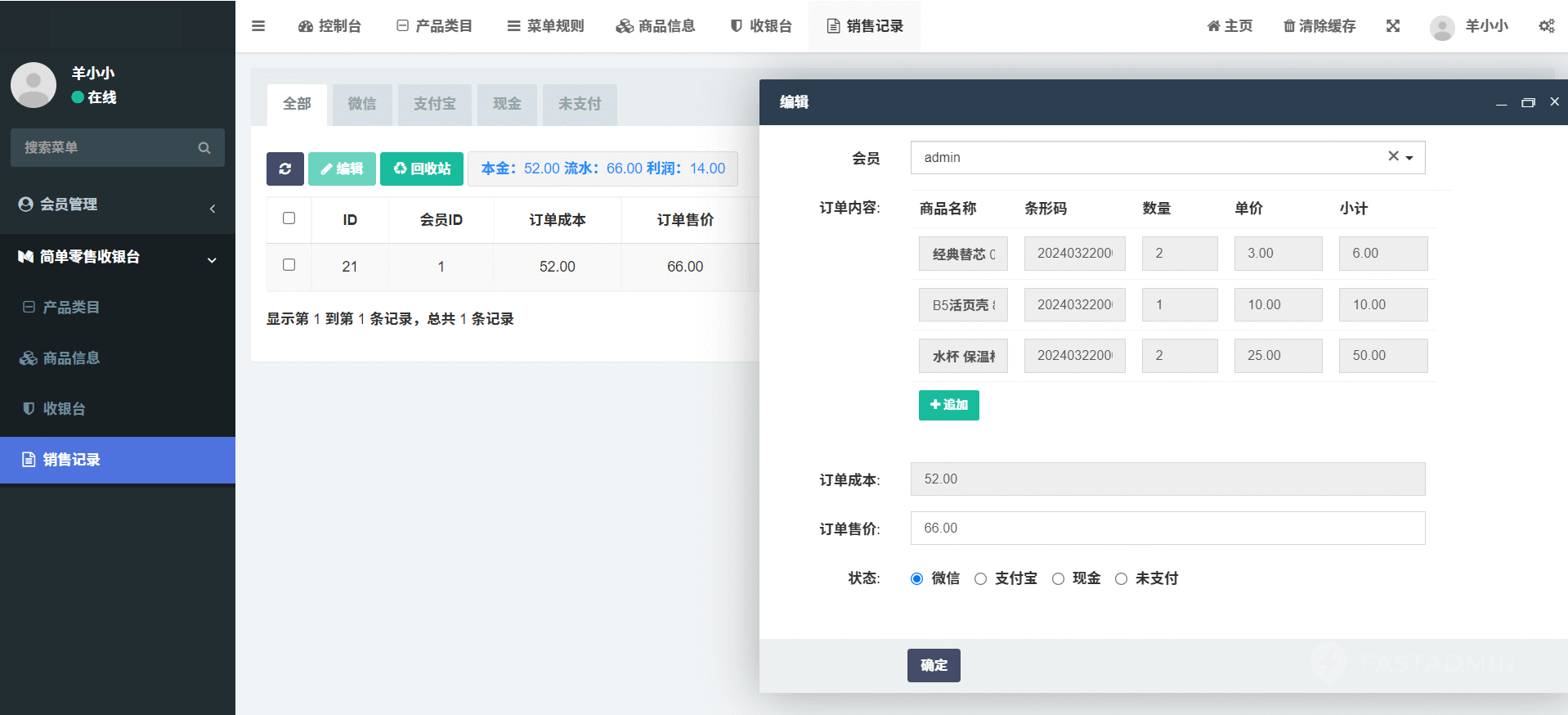Check the select-all header checkbox
Image resolution: width=1568 pixels, height=715 pixels.
coord(289,218)
